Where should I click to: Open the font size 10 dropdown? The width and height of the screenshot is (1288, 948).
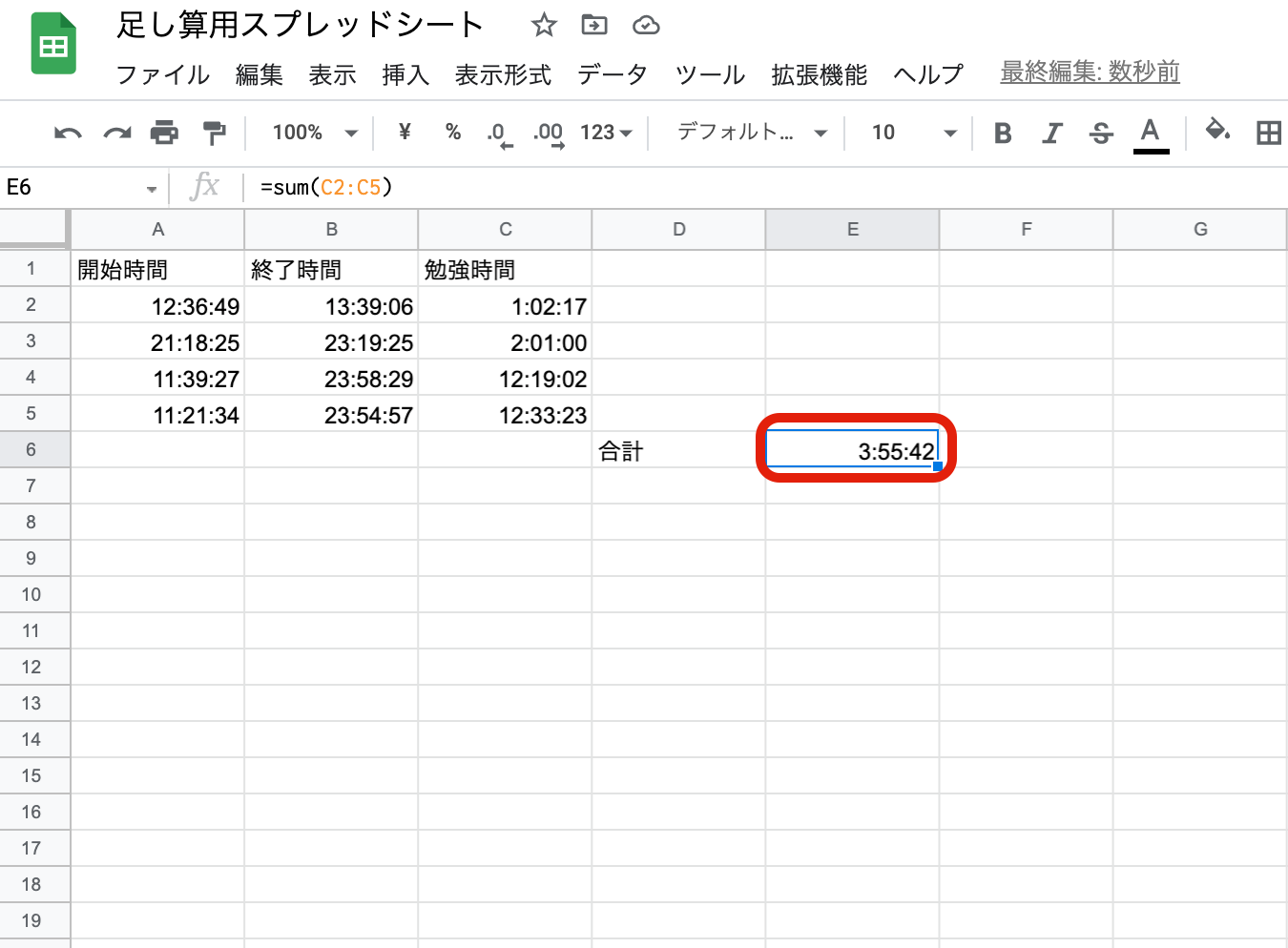pyautogui.click(x=913, y=133)
